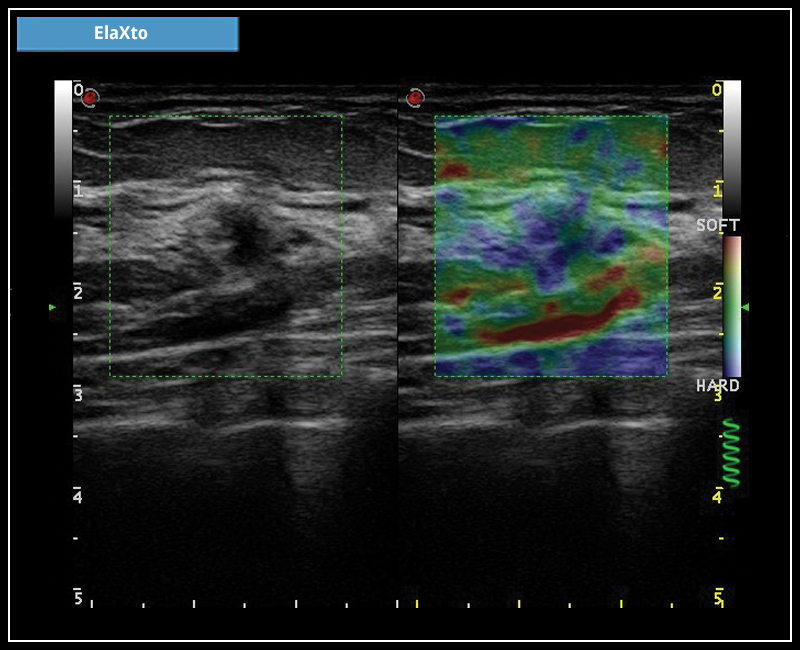
Task: Click the SOFT label above color scale
Action: point(718,226)
